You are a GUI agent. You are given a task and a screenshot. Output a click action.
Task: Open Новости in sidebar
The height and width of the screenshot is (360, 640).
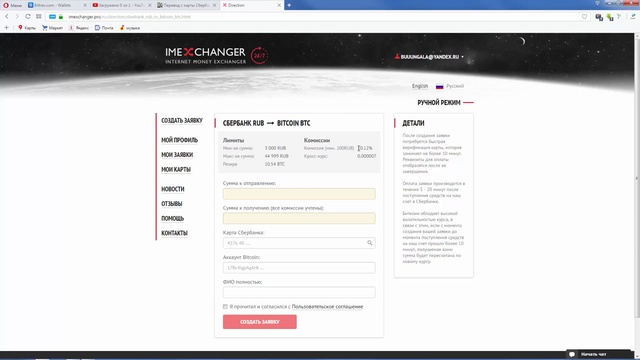173,189
